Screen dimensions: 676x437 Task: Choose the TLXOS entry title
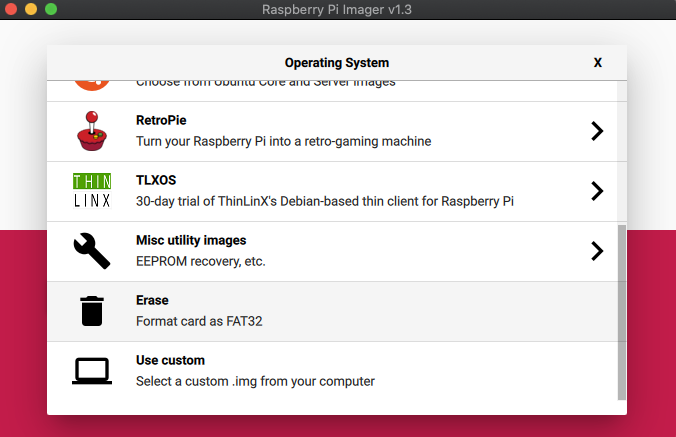155,180
